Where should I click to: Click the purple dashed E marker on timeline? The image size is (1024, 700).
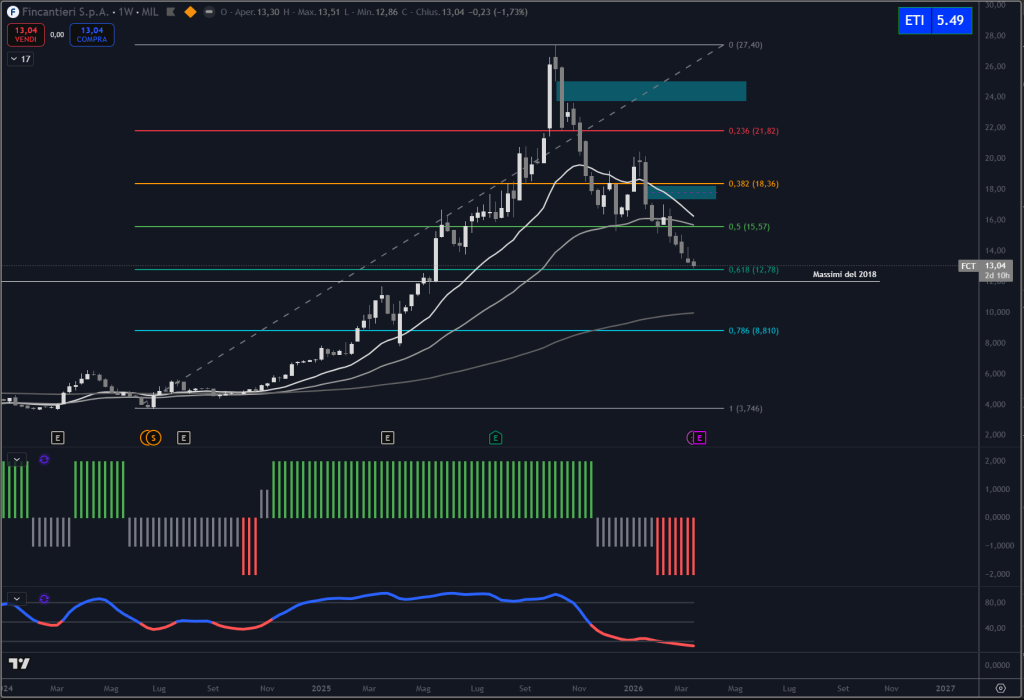point(697,437)
